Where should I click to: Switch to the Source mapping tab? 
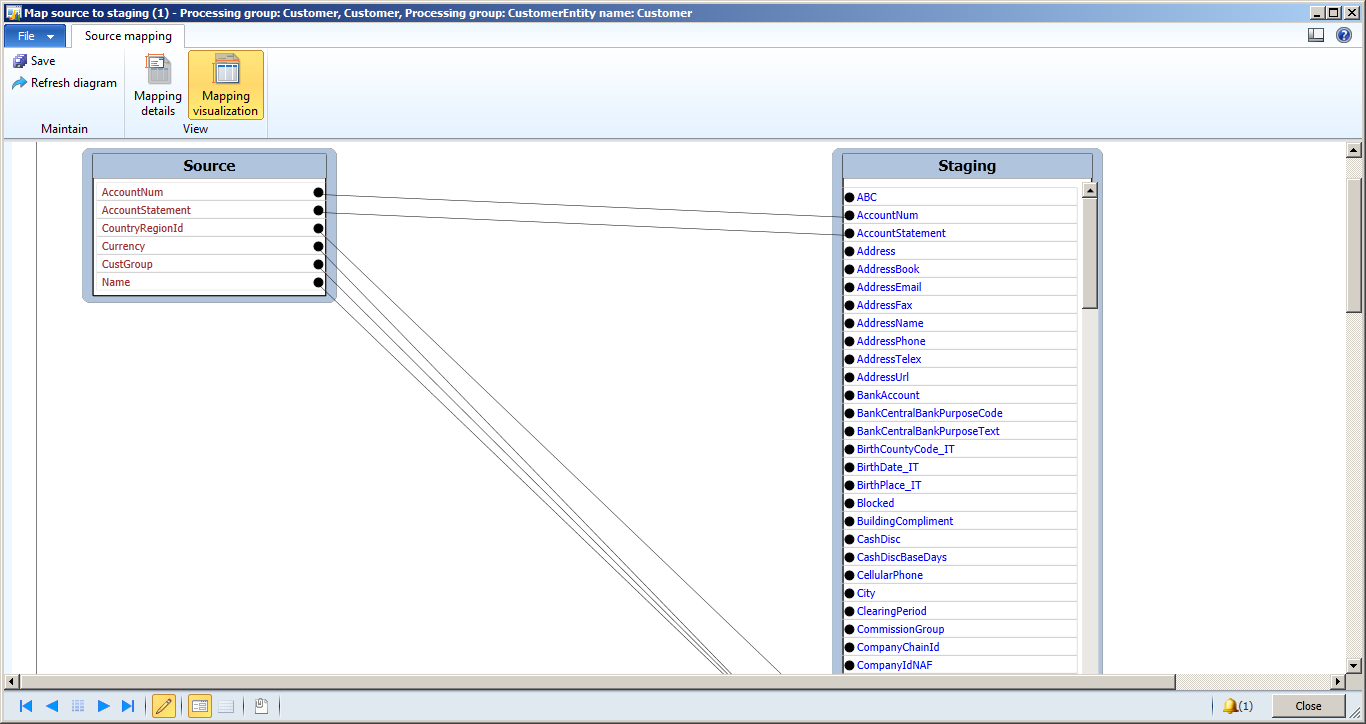click(128, 34)
